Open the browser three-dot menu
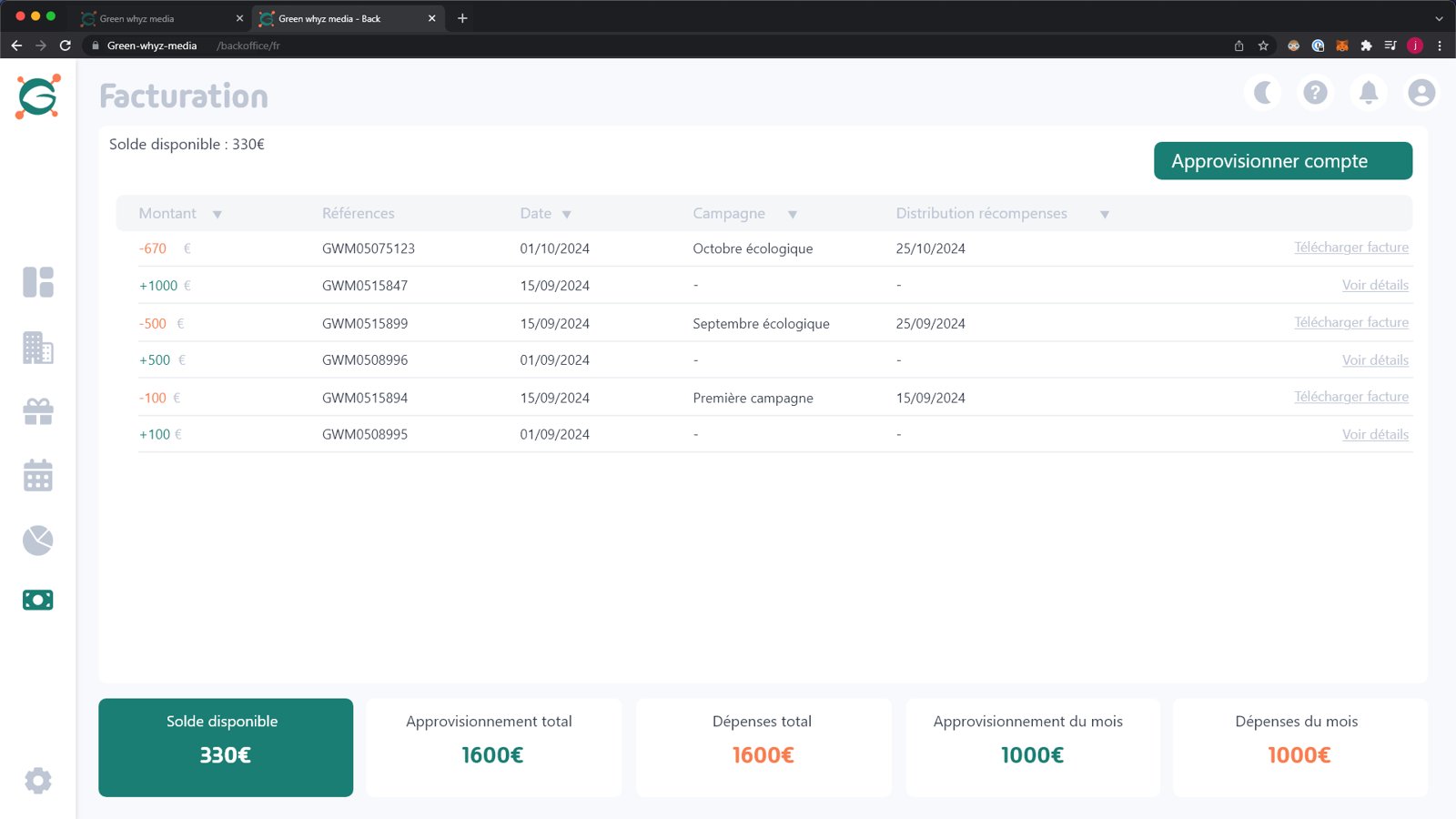 1440,45
